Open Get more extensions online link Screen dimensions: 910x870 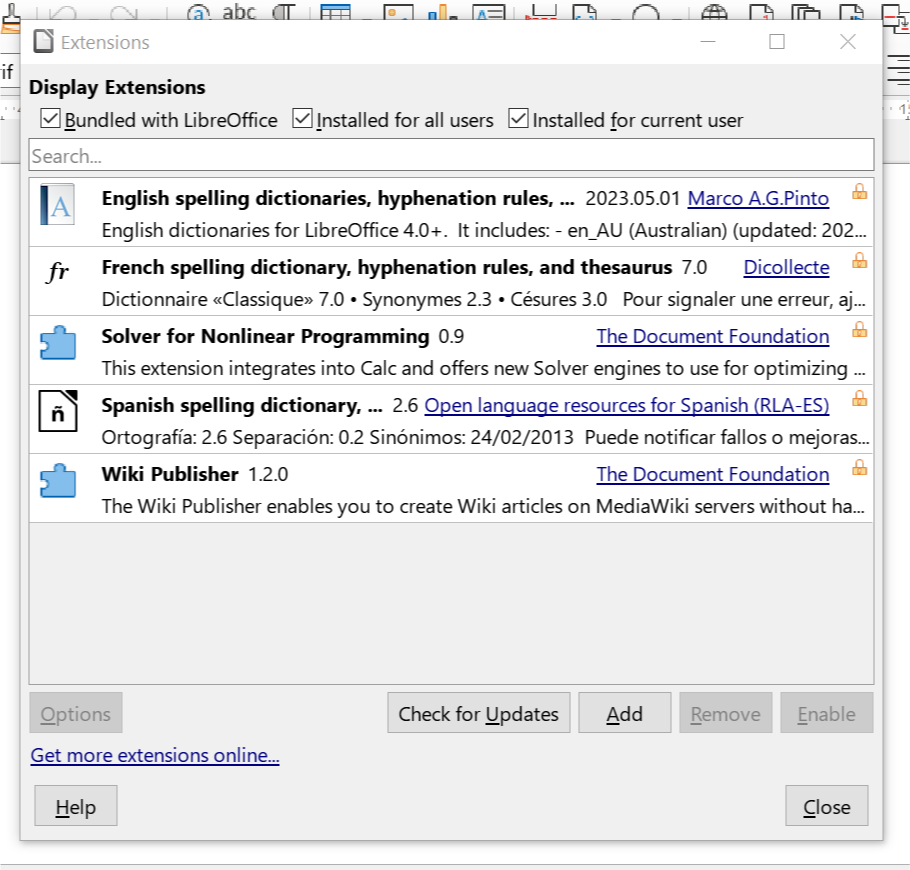point(155,755)
